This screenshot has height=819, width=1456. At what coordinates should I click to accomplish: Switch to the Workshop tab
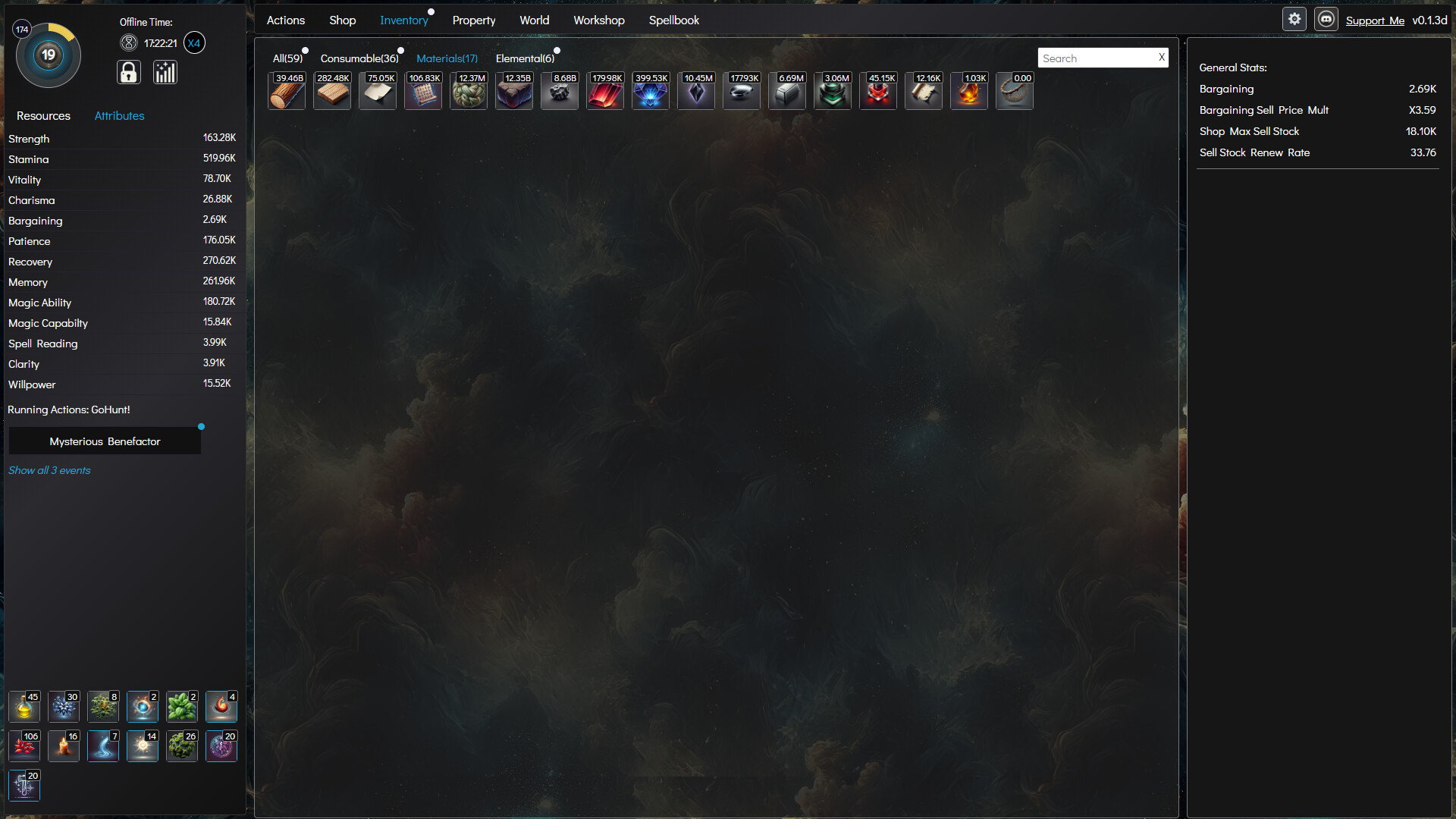click(x=598, y=20)
